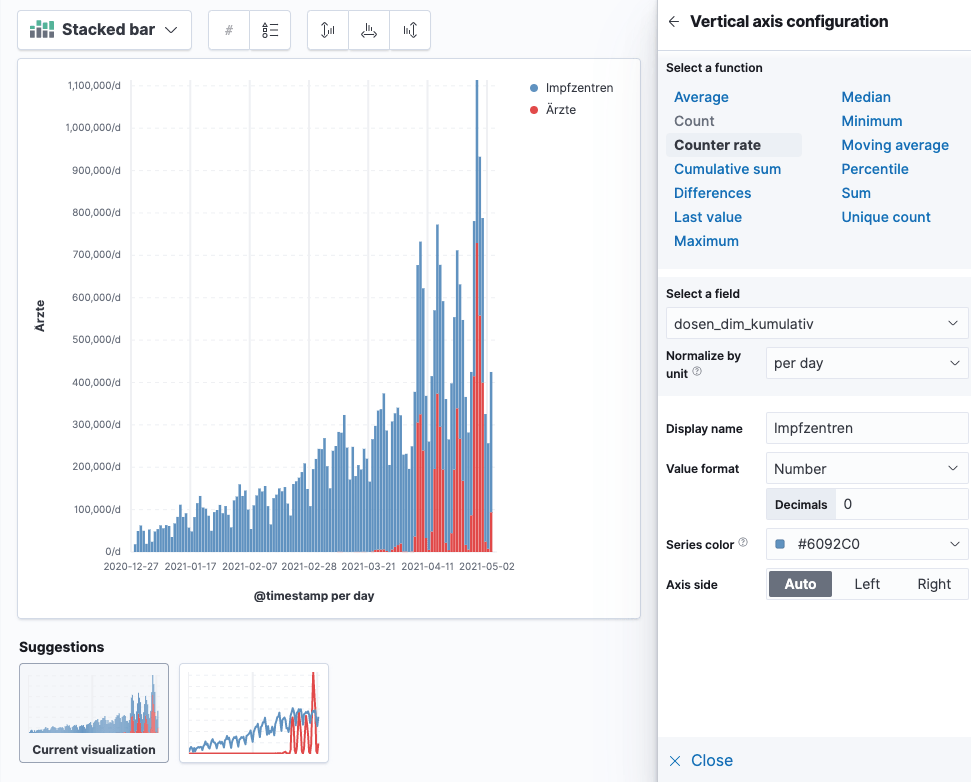Screen dimensions: 971x782
Task: Open bottom axis settings icon
Action: click(369, 30)
